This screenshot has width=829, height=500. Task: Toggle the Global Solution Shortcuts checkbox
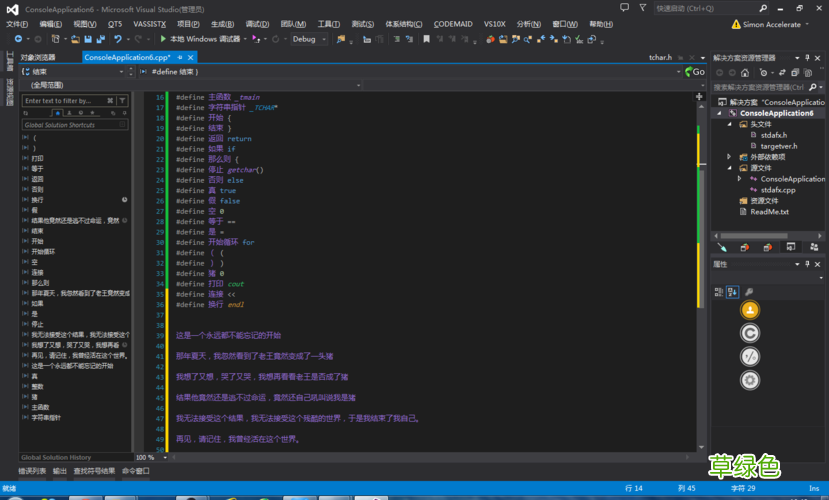(123, 125)
